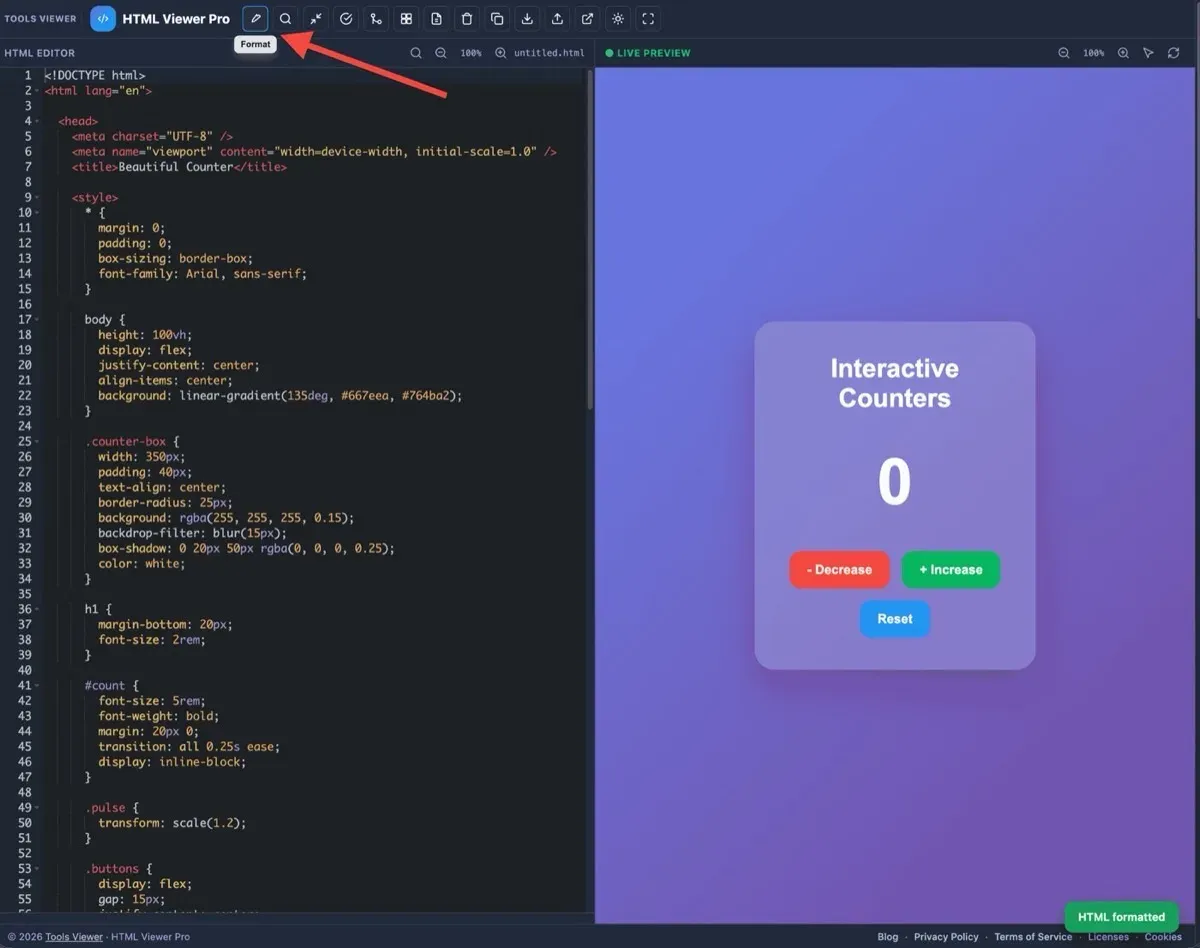Open the Tools Viewer footer link
The image size is (1200, 948).
[74, 937]
